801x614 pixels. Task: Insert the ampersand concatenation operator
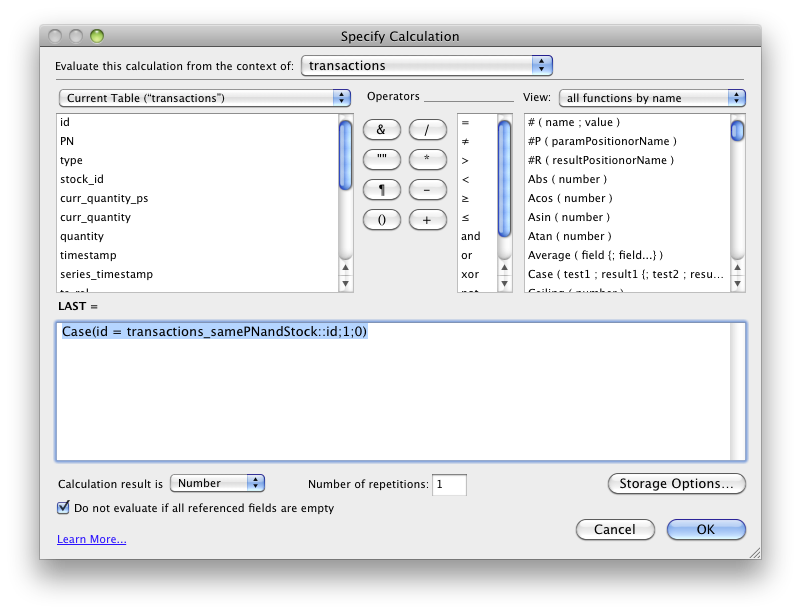point(382,130)
